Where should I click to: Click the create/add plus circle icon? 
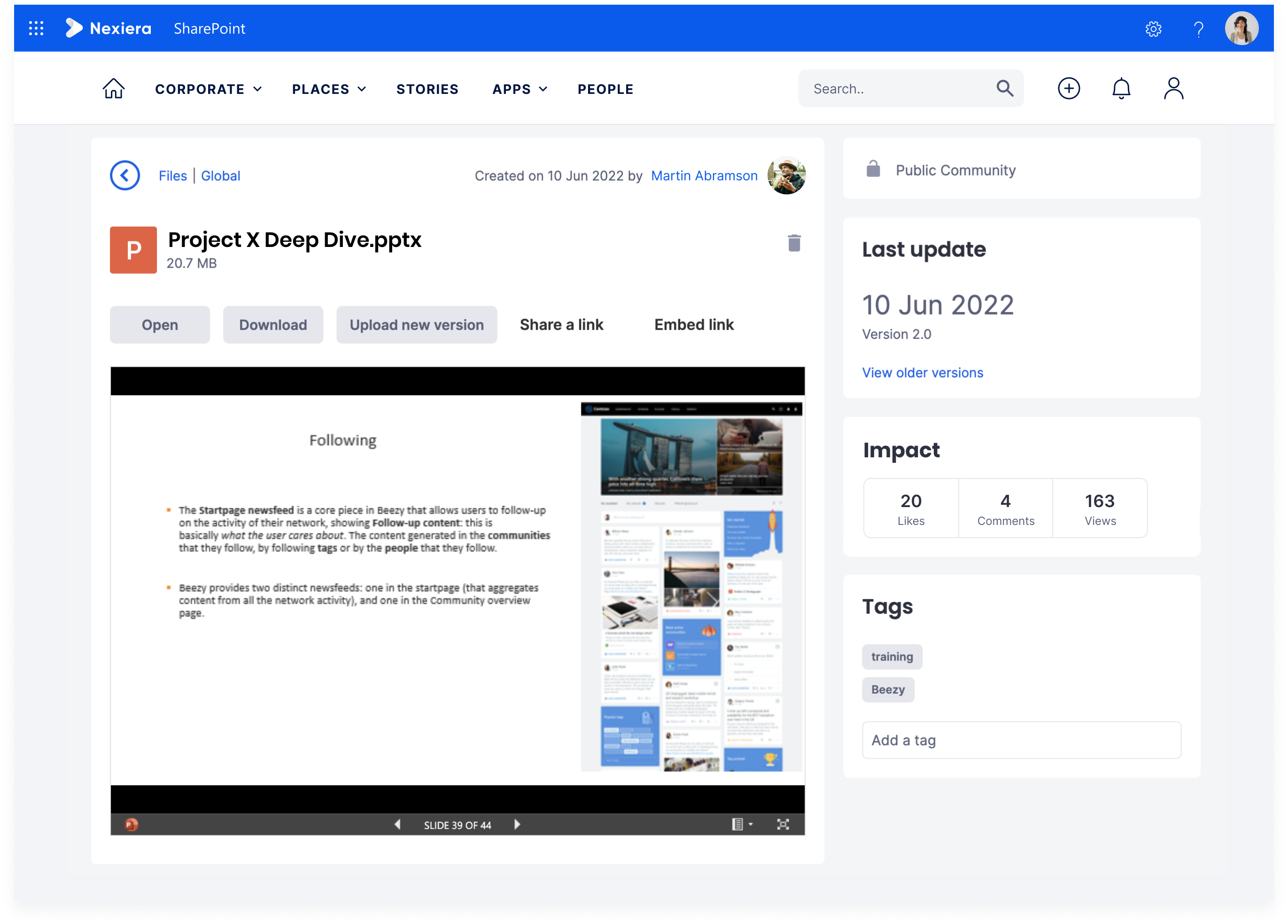[1069, 89]
